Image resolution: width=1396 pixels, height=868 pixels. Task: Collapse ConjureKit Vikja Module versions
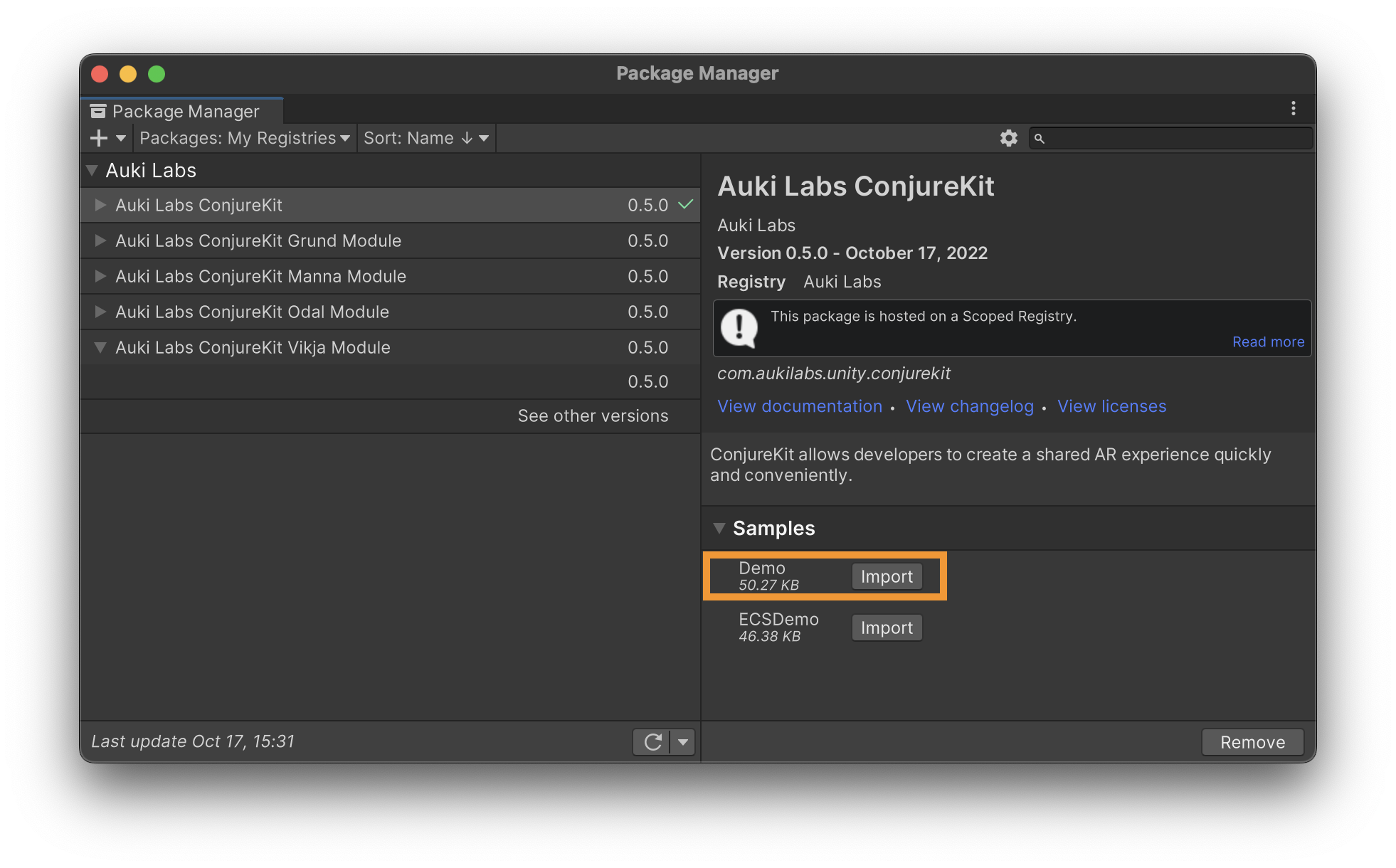point(100,347)
